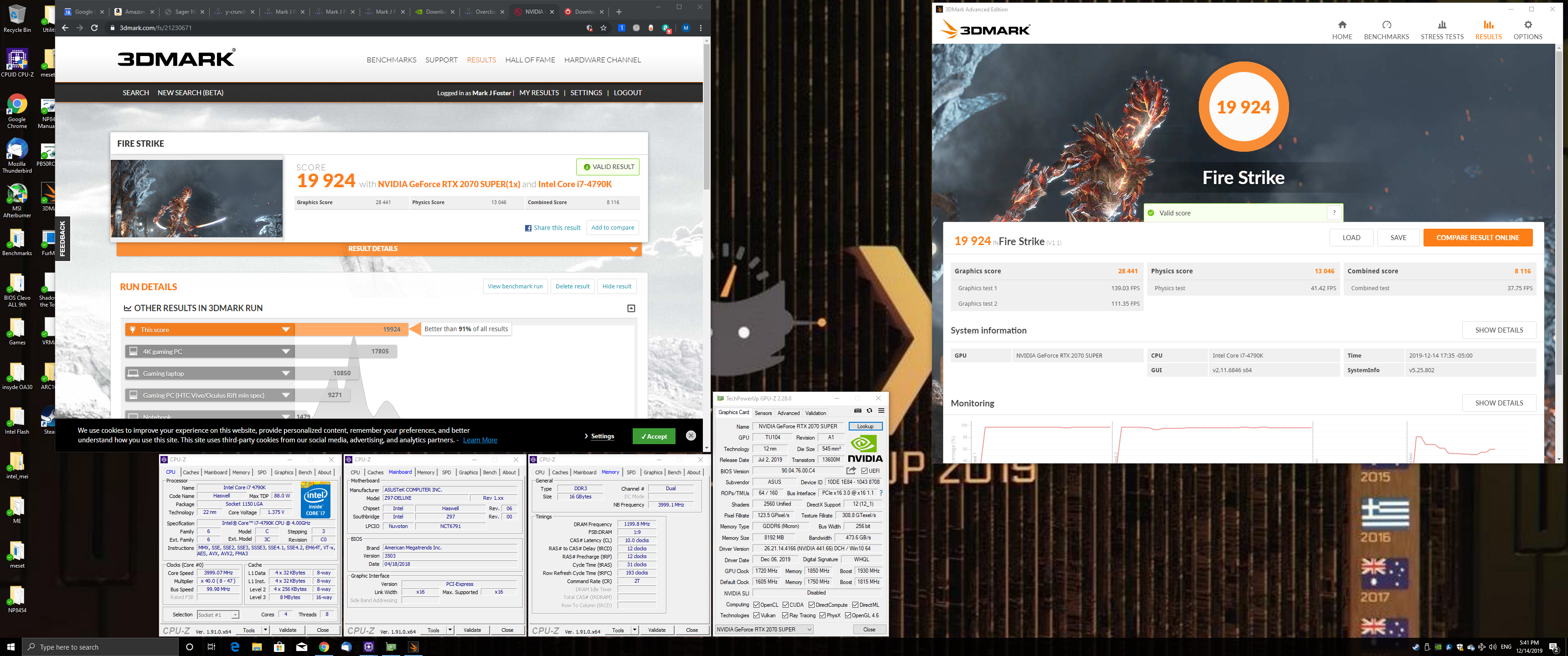Click the GPU-Z refresh icon
The width and height of the screenshot is (1568, 656).
pos(869,411)
